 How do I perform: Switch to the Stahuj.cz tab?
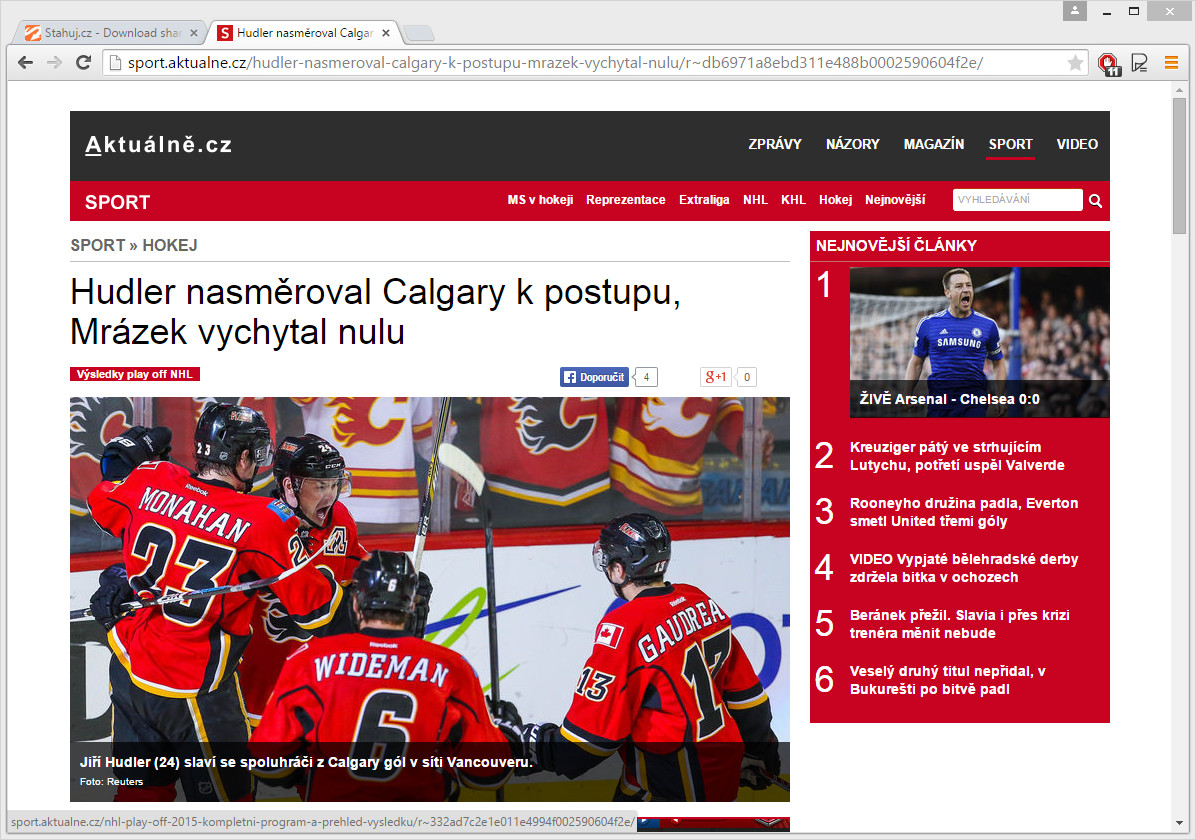[x=111, y=33]
